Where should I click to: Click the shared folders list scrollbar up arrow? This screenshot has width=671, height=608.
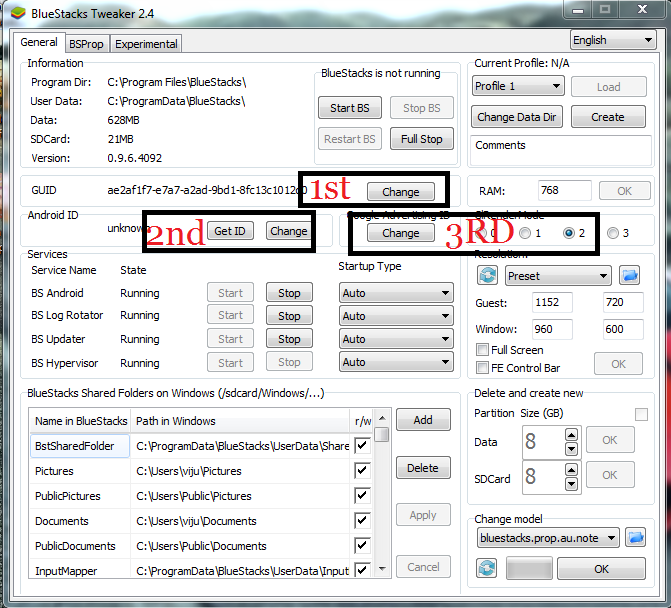pos(382,417)
